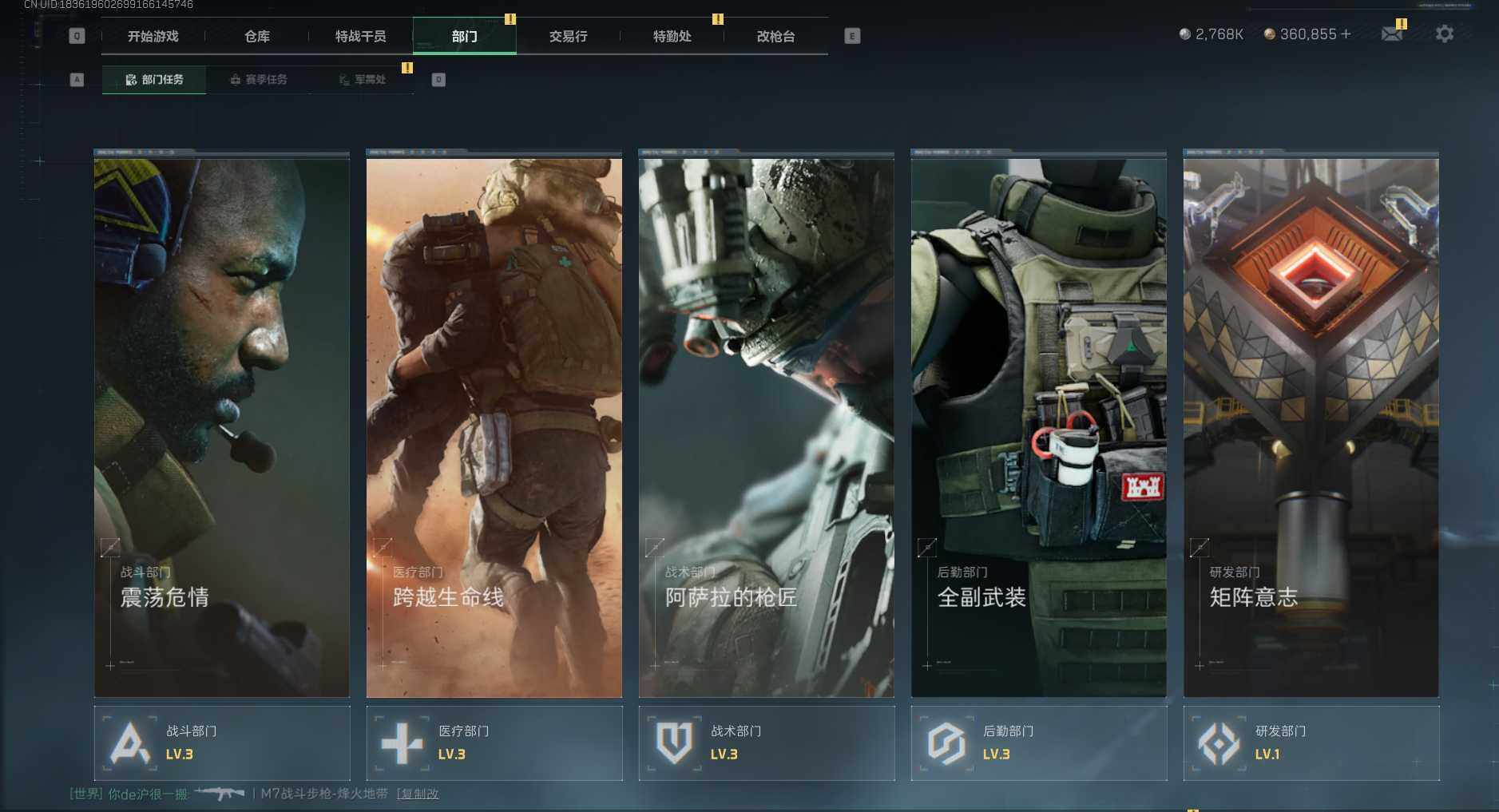Click the E next-tab key icon
This screenshot has width=1499, height=812.
click(x=852, y=36)
